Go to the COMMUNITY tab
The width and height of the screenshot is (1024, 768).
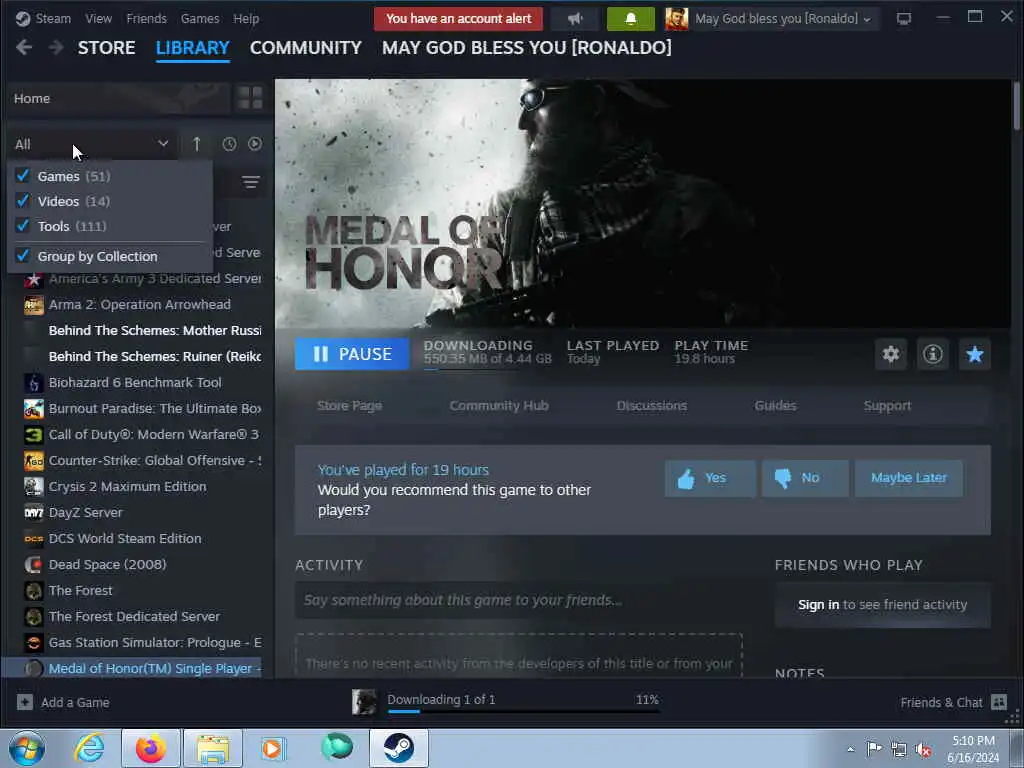point(306,48)
